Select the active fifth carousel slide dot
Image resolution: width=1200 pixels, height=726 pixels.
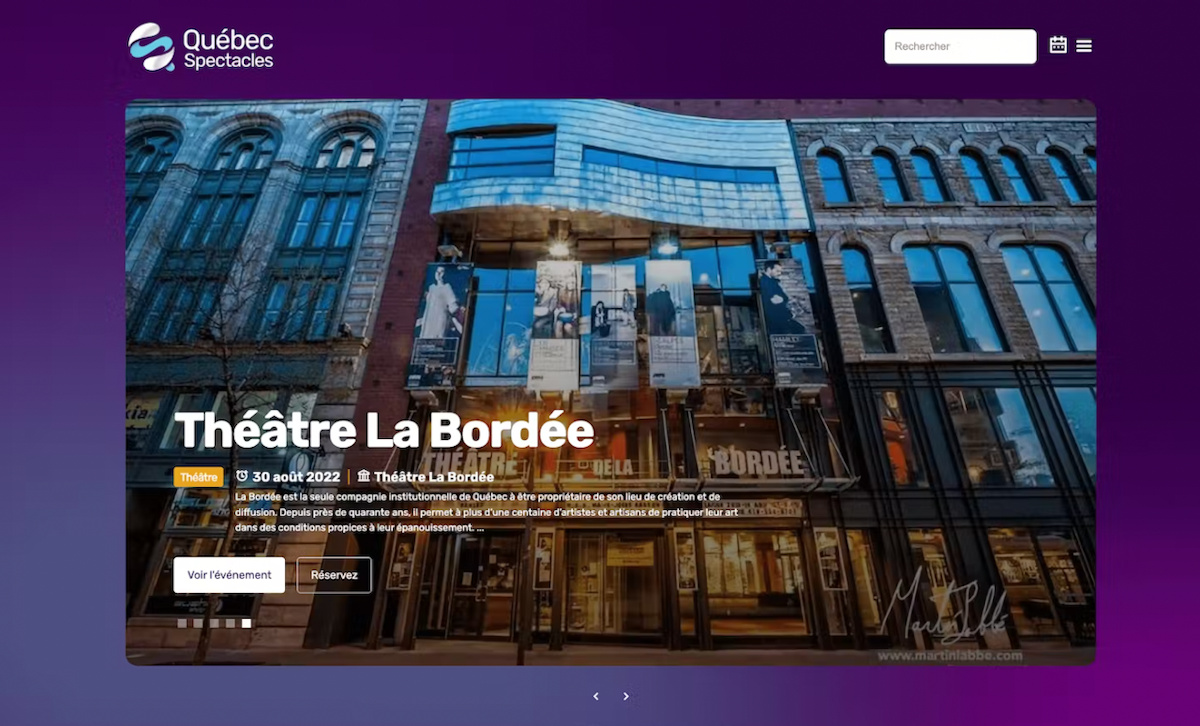[x=246, y=623]
